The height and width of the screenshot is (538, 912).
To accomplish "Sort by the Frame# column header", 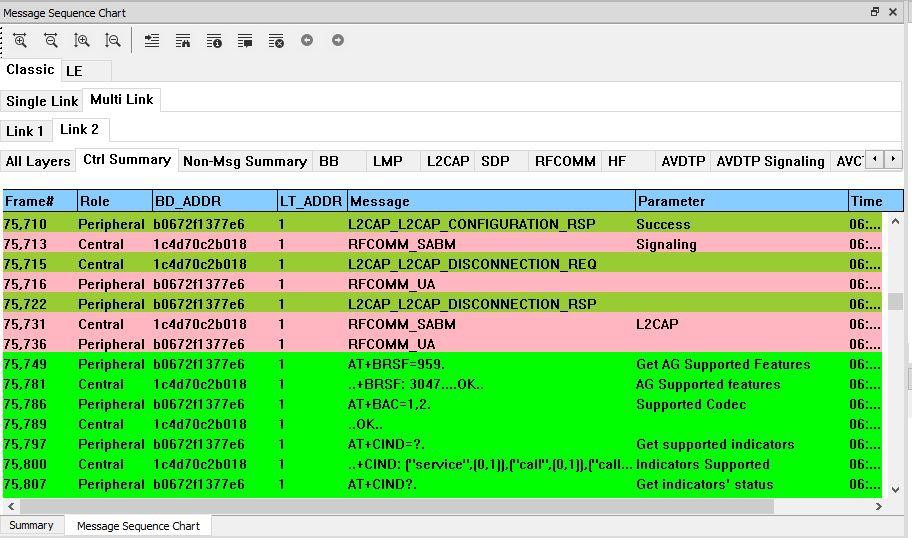I will [x=40, y=201].
